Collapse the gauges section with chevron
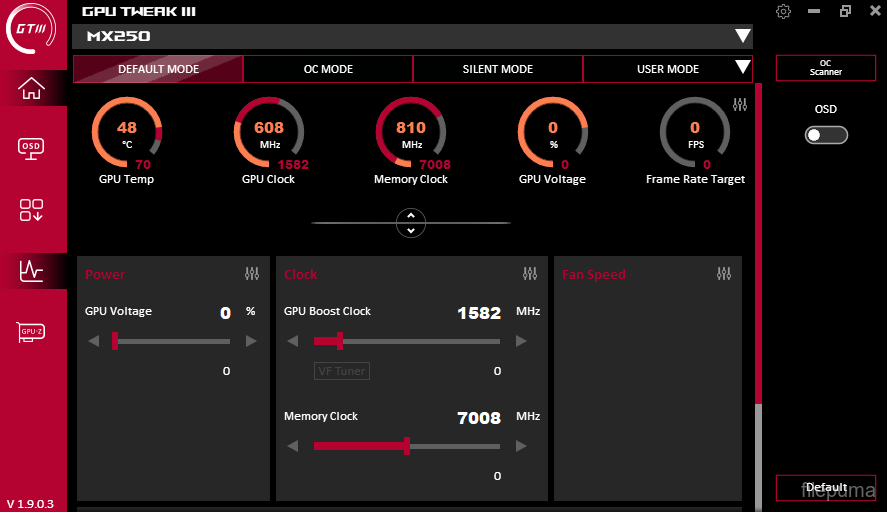The height and width of the screenshot is (512, 887). [411, 223]
